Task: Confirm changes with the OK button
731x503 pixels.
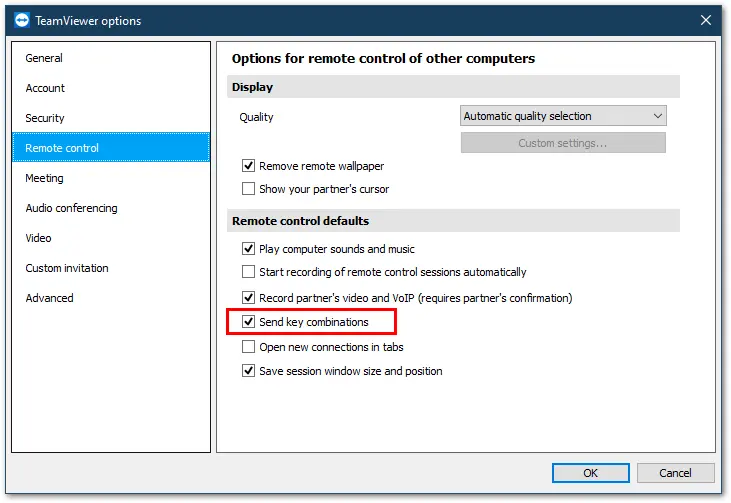Action: click(x=590, y=473)
